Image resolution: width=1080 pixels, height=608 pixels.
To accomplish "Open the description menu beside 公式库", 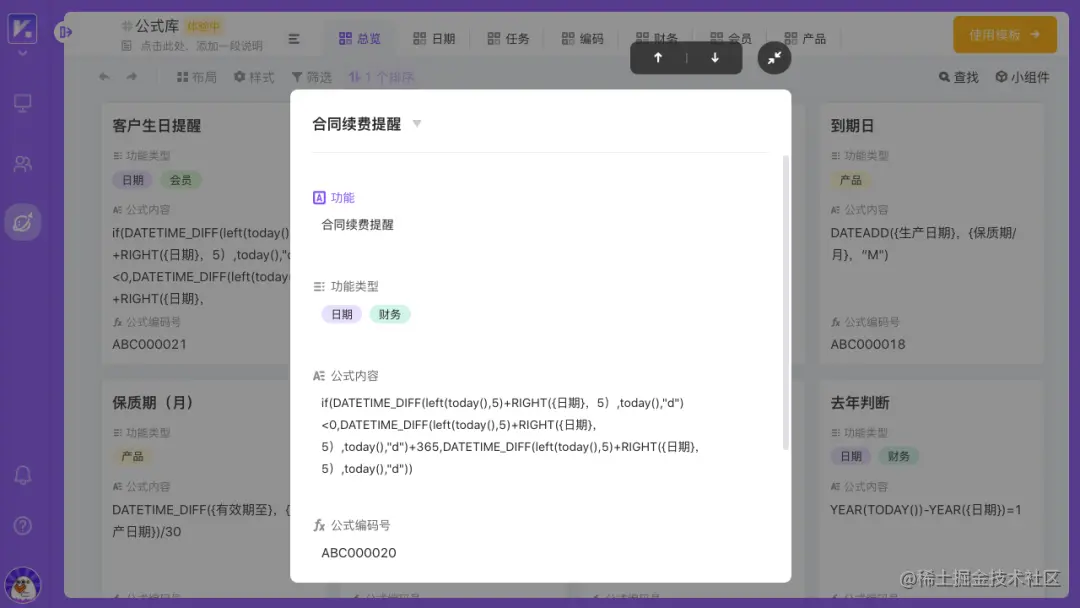I will (294, 38).
